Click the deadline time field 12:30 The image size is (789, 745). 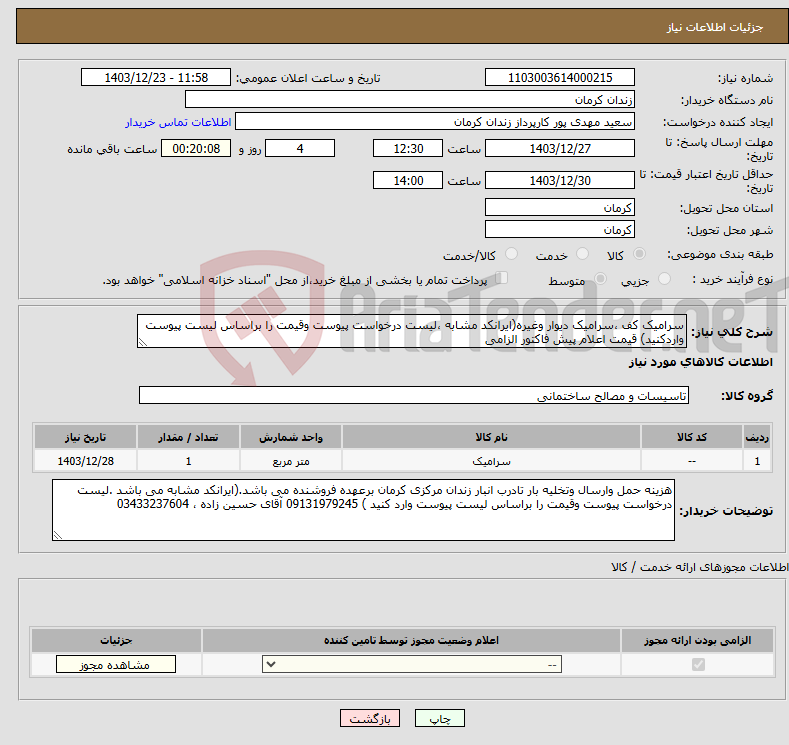[408, 148]
